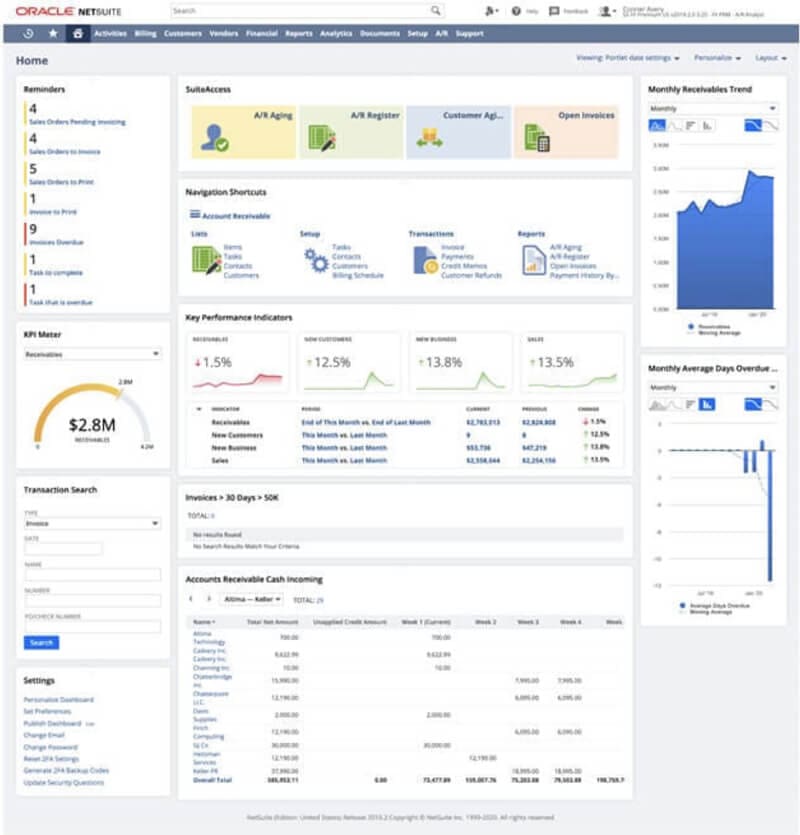Screen dimensions: 800x835
Task: Select column chart type in Days Overdue portlet
Action: pos(707,405)
